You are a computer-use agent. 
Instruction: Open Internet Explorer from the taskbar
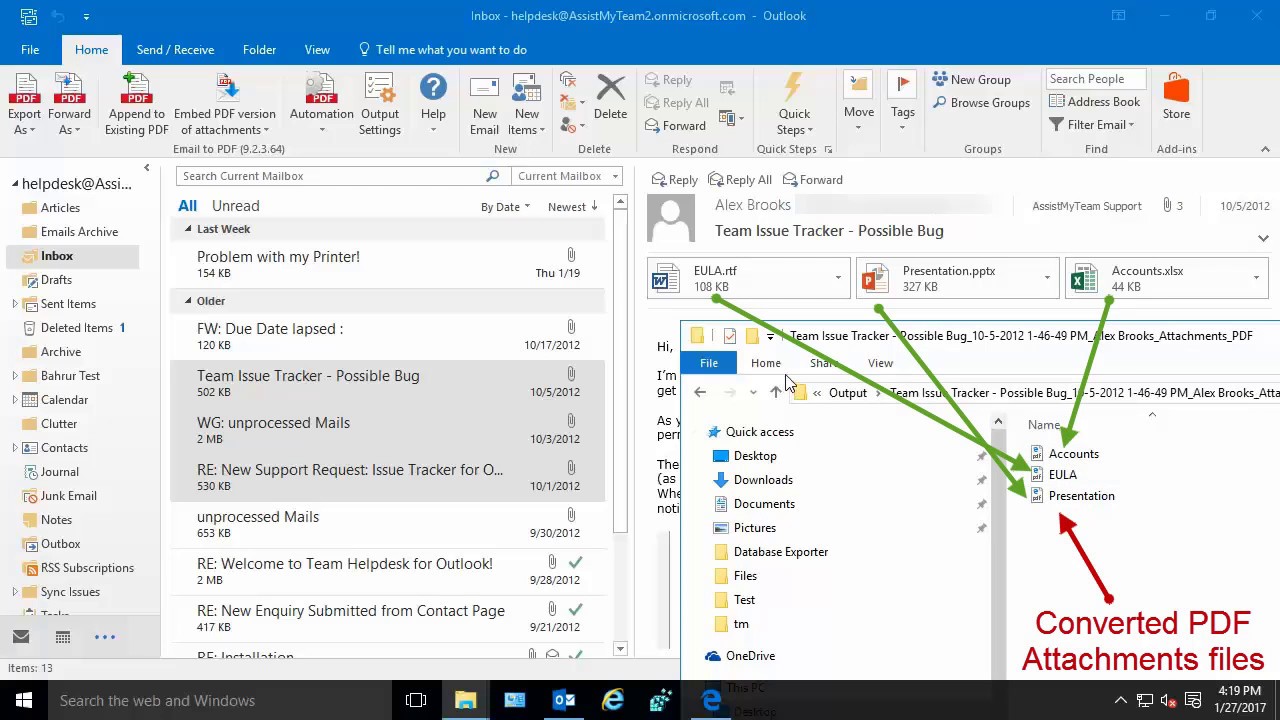pos(613,700)
